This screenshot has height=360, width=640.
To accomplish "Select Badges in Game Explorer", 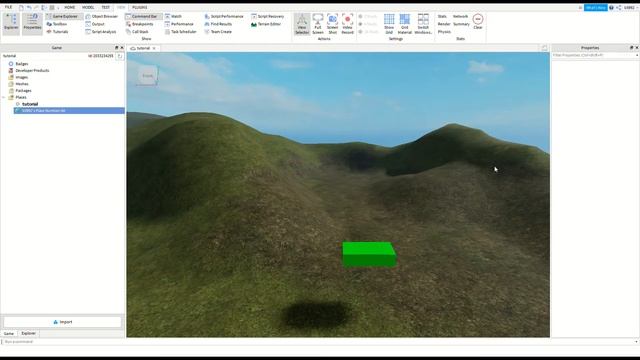I will [22, 64].
